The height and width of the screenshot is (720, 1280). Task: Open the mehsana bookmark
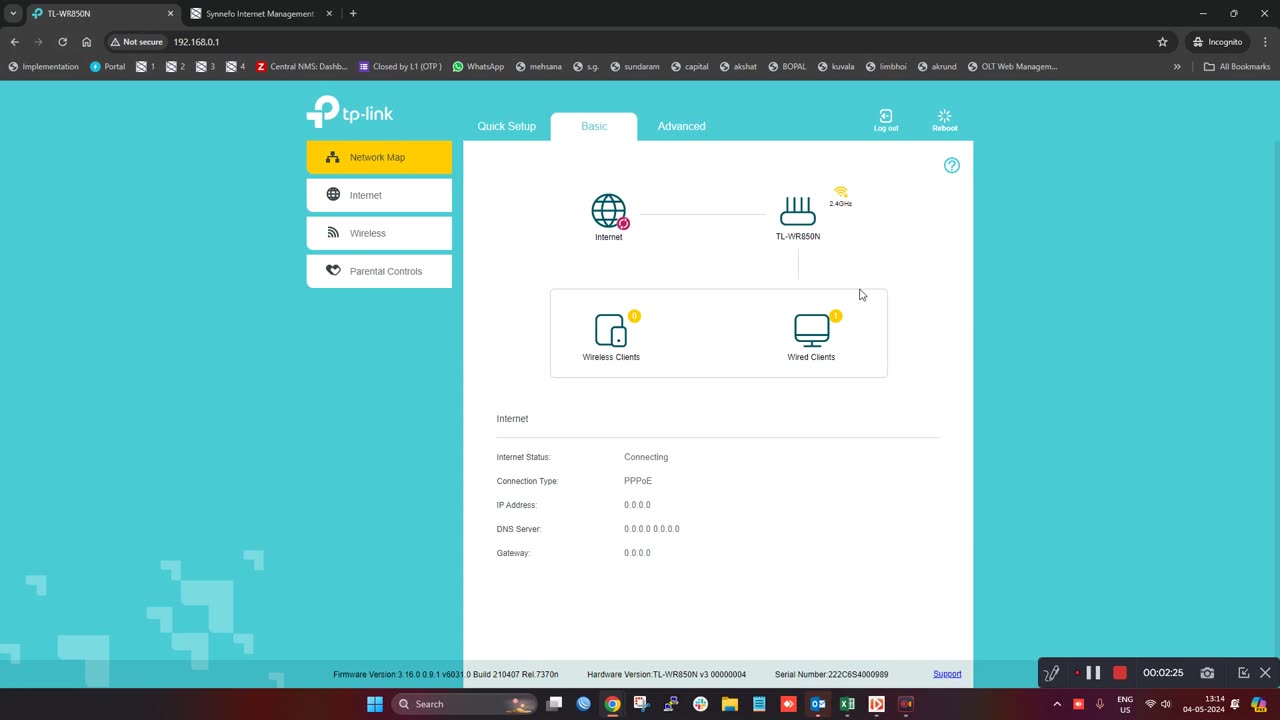539,67
